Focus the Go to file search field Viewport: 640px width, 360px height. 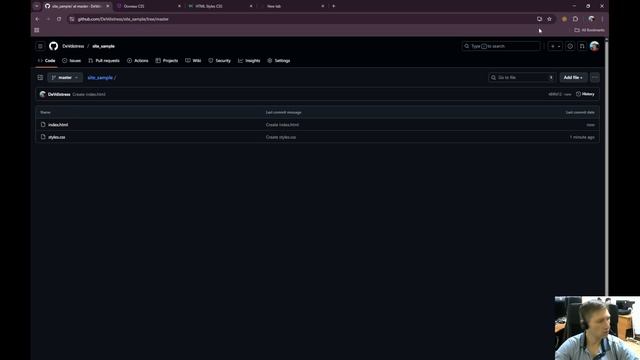tap(522, 78)
